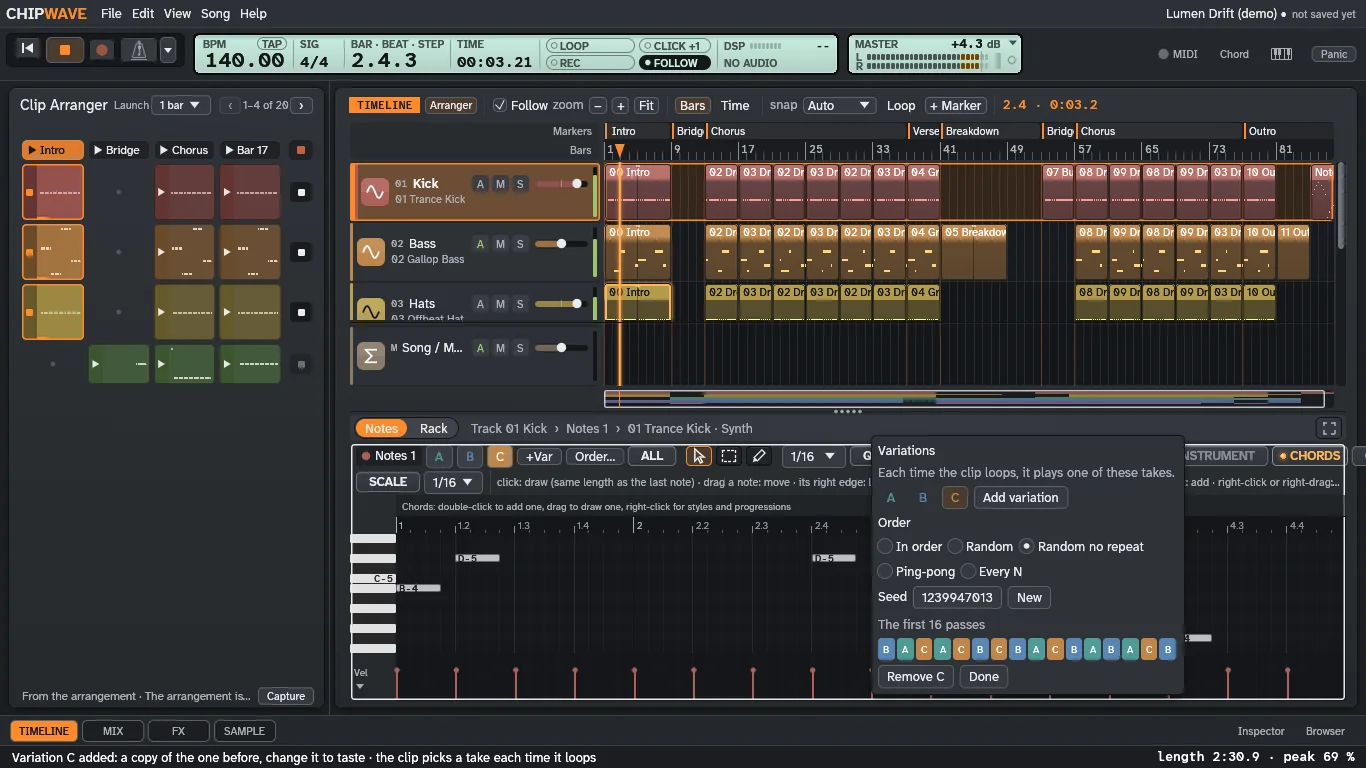
Task: Select the Ping-pong order option
Action: [885, 571]
